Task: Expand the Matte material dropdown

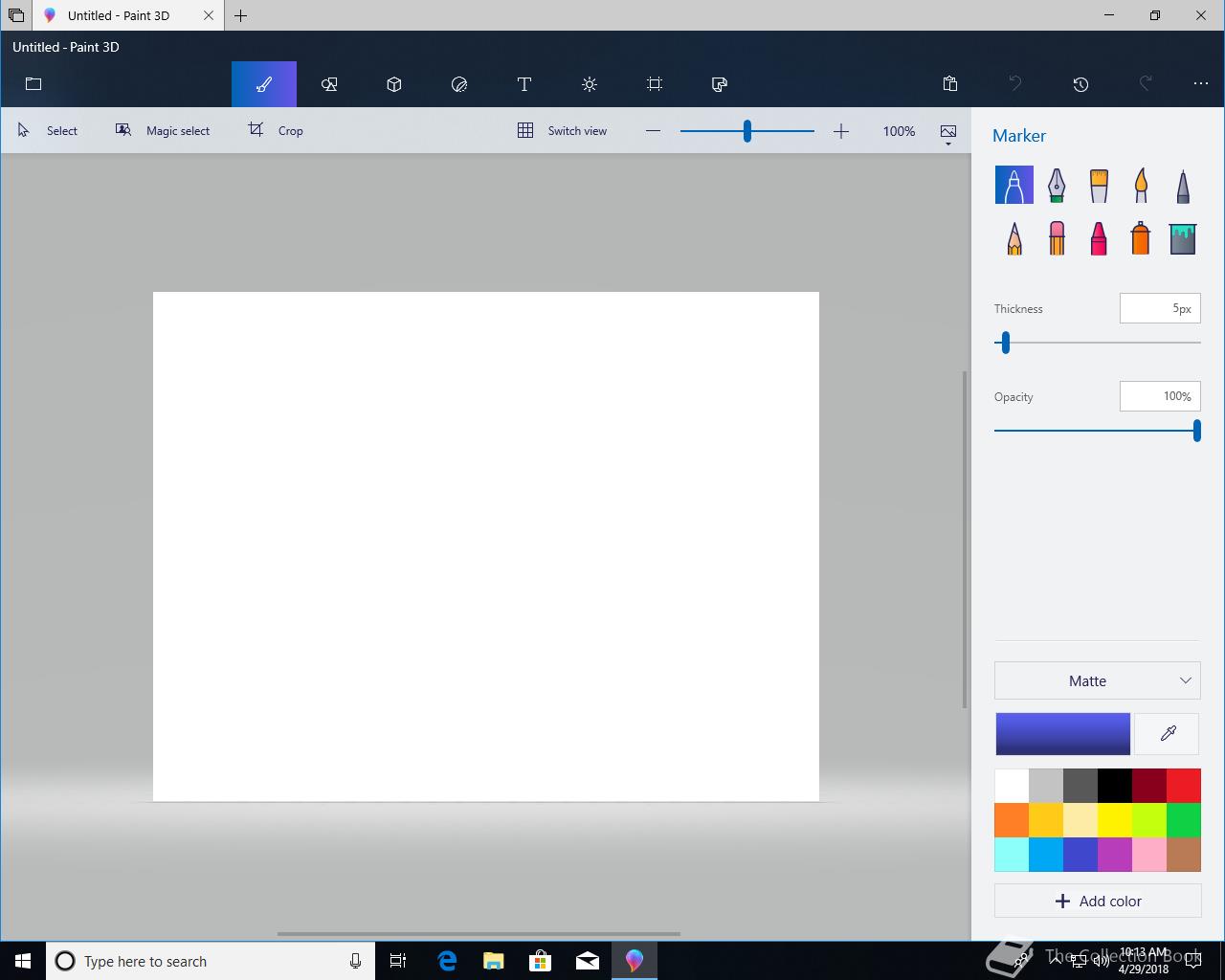Action: click(1097, 680)
